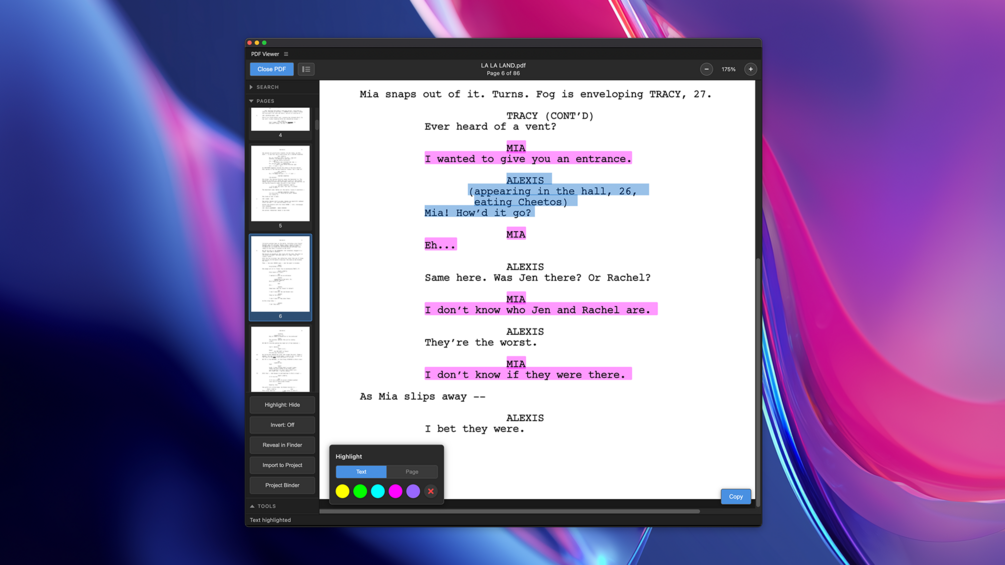Click the Copy button
The image size is (1005, 565).
click(736, 496)
